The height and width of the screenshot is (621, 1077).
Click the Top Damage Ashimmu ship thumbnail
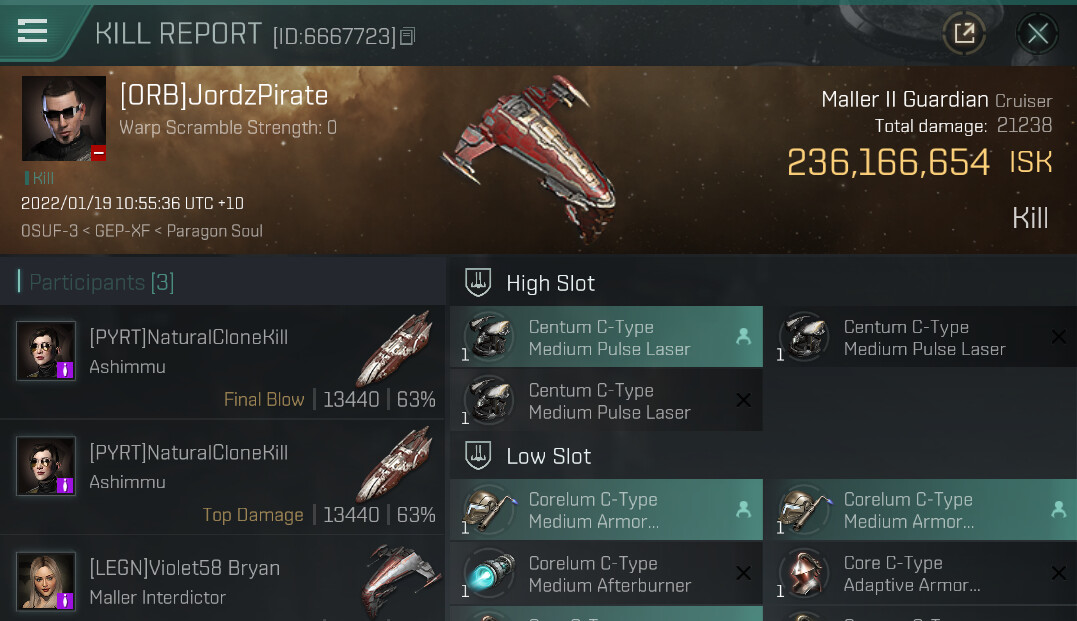pyautogui.click(x=395, y=465)
